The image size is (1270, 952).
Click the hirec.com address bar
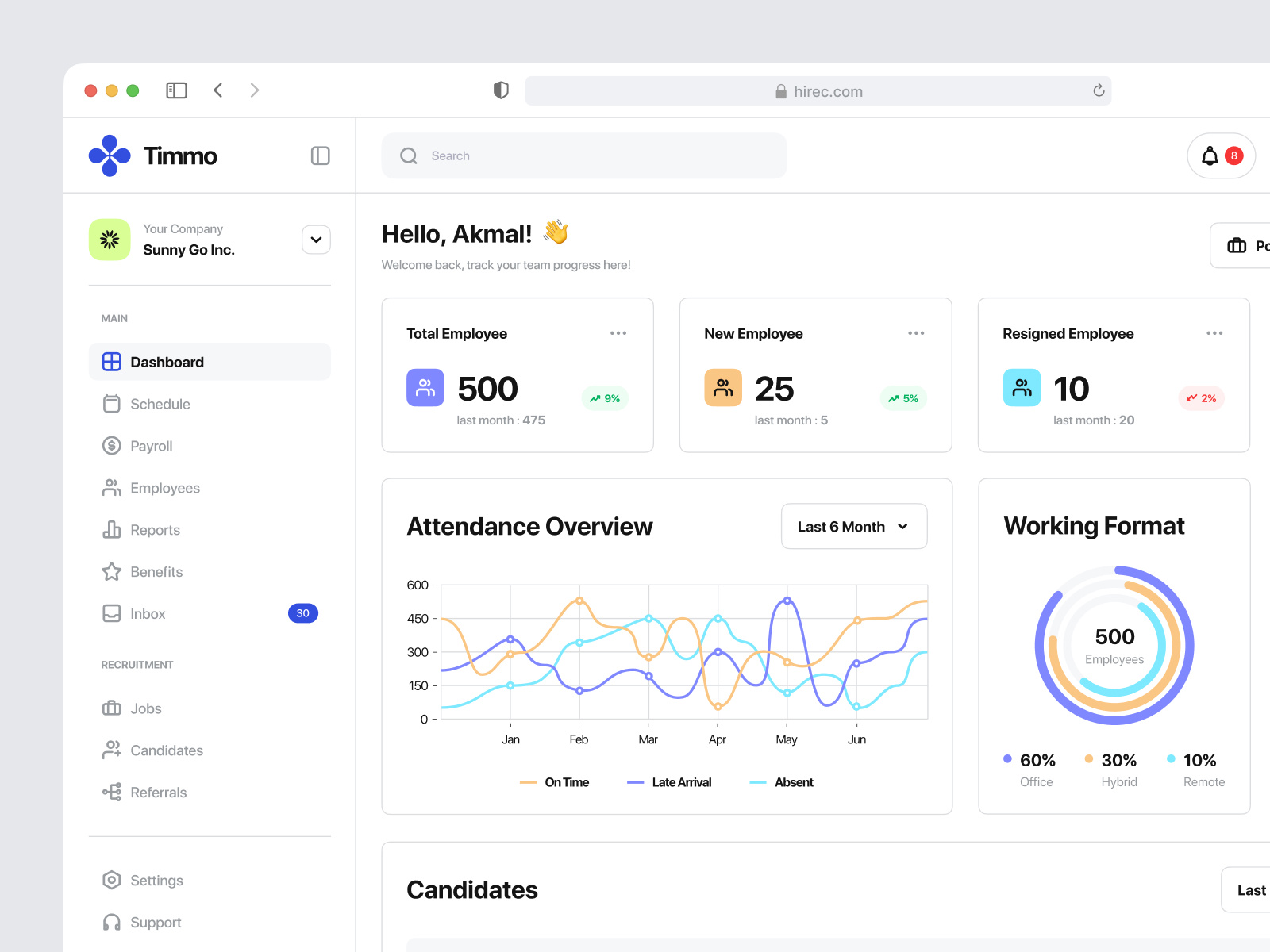click(x=818, y=90)
